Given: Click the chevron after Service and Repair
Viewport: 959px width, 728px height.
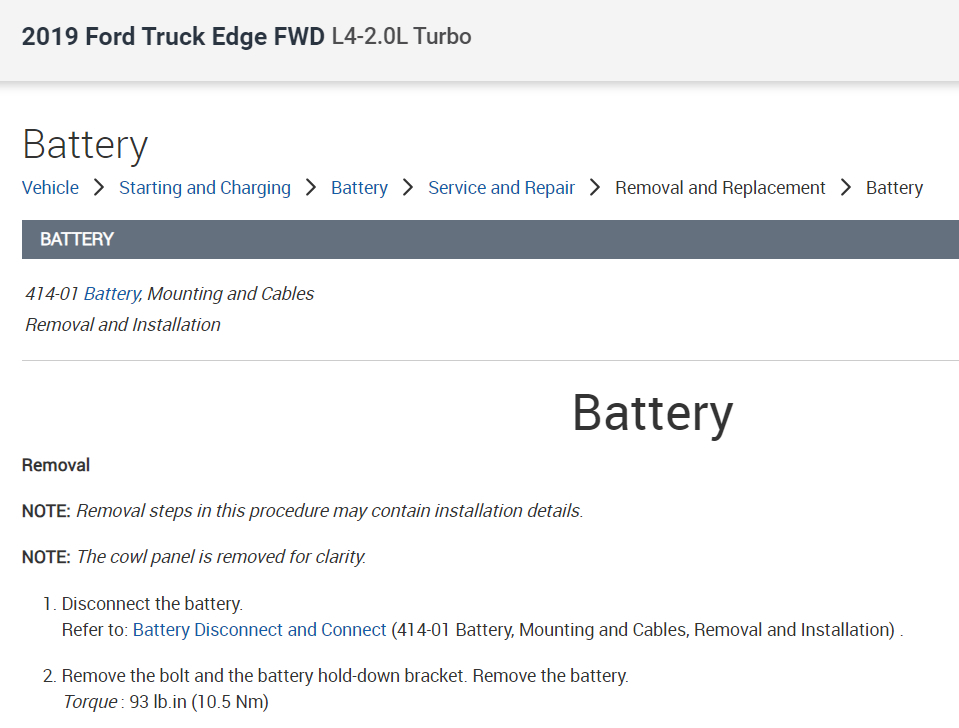Looking at the screenshot, I should [595, 188].
